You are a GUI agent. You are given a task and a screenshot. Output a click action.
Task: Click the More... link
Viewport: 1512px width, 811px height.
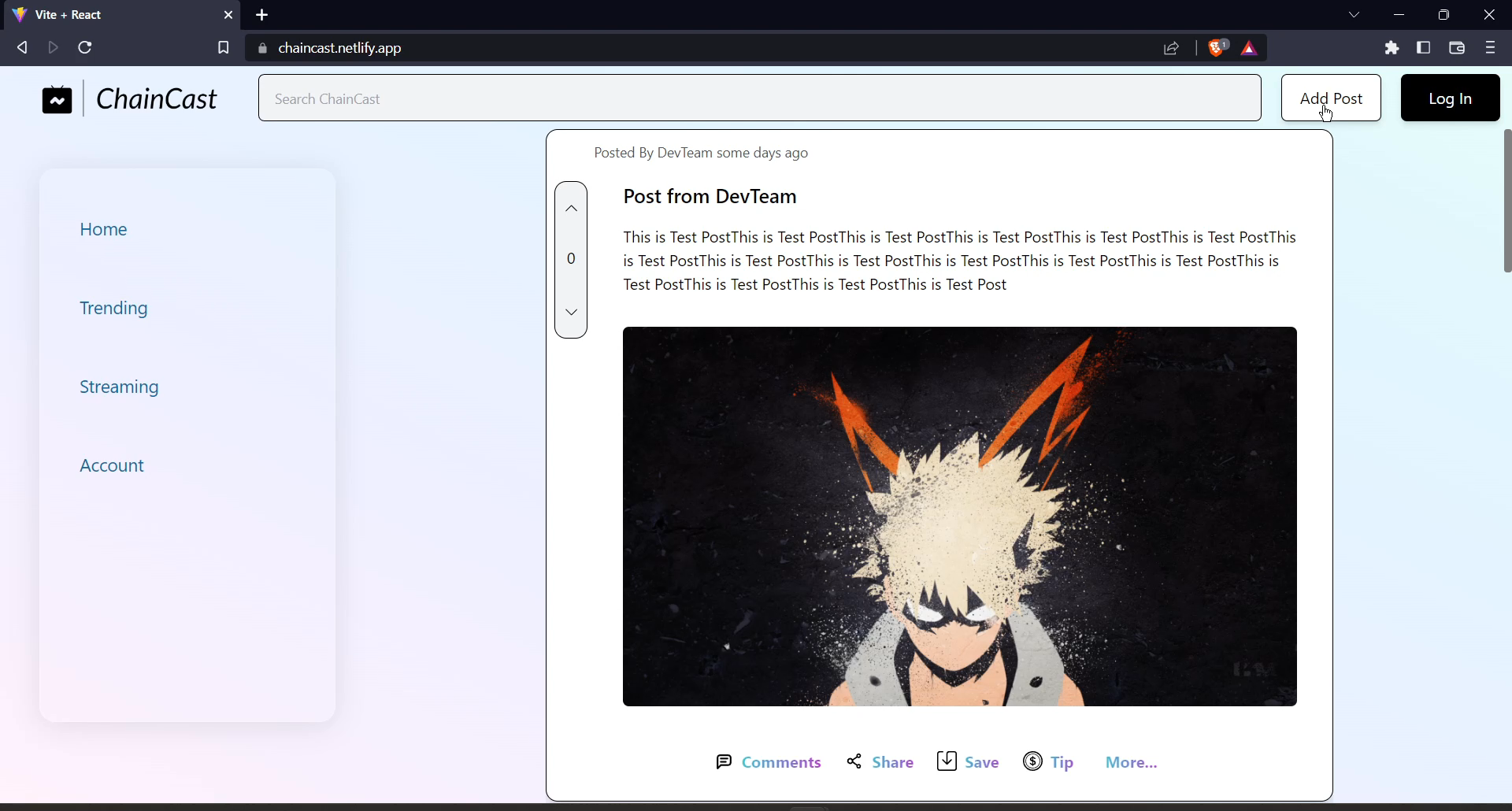(1131, 762)
